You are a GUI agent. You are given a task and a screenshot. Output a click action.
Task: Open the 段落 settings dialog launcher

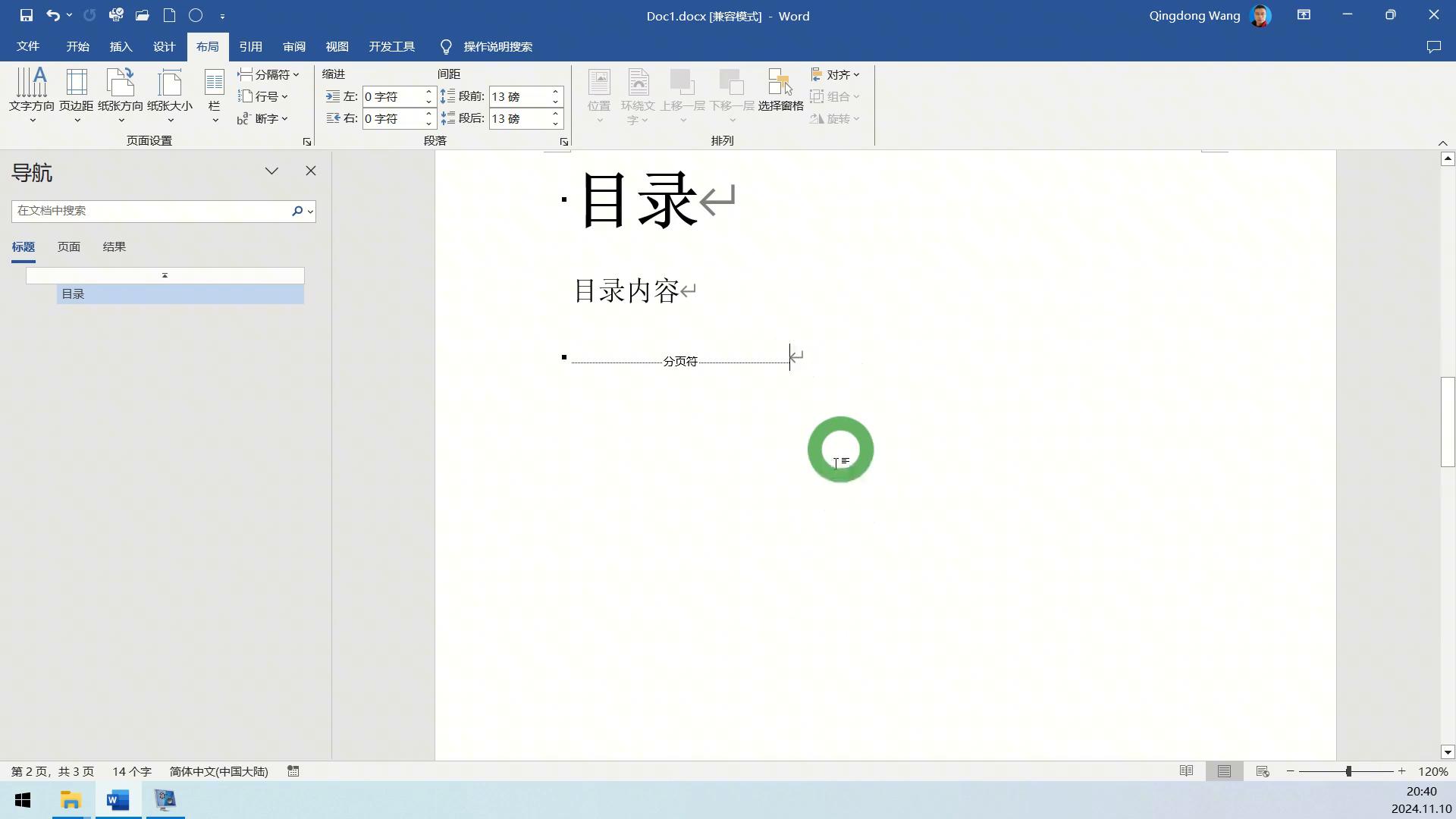564,141
